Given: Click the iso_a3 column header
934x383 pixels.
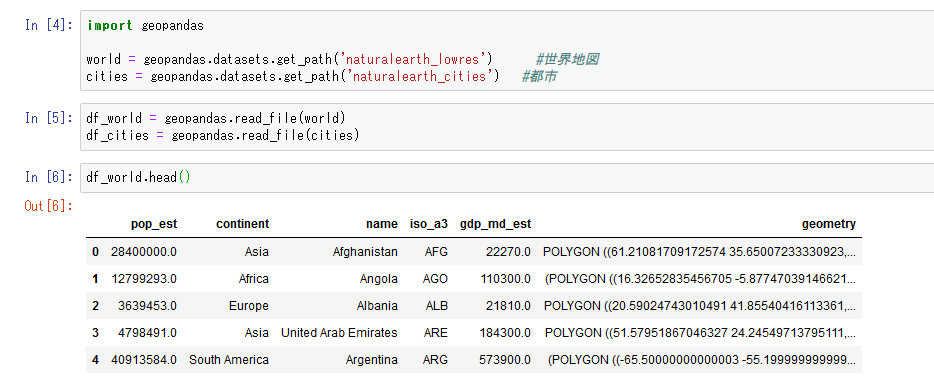Looking at the screenshot, I should [429, 224].
